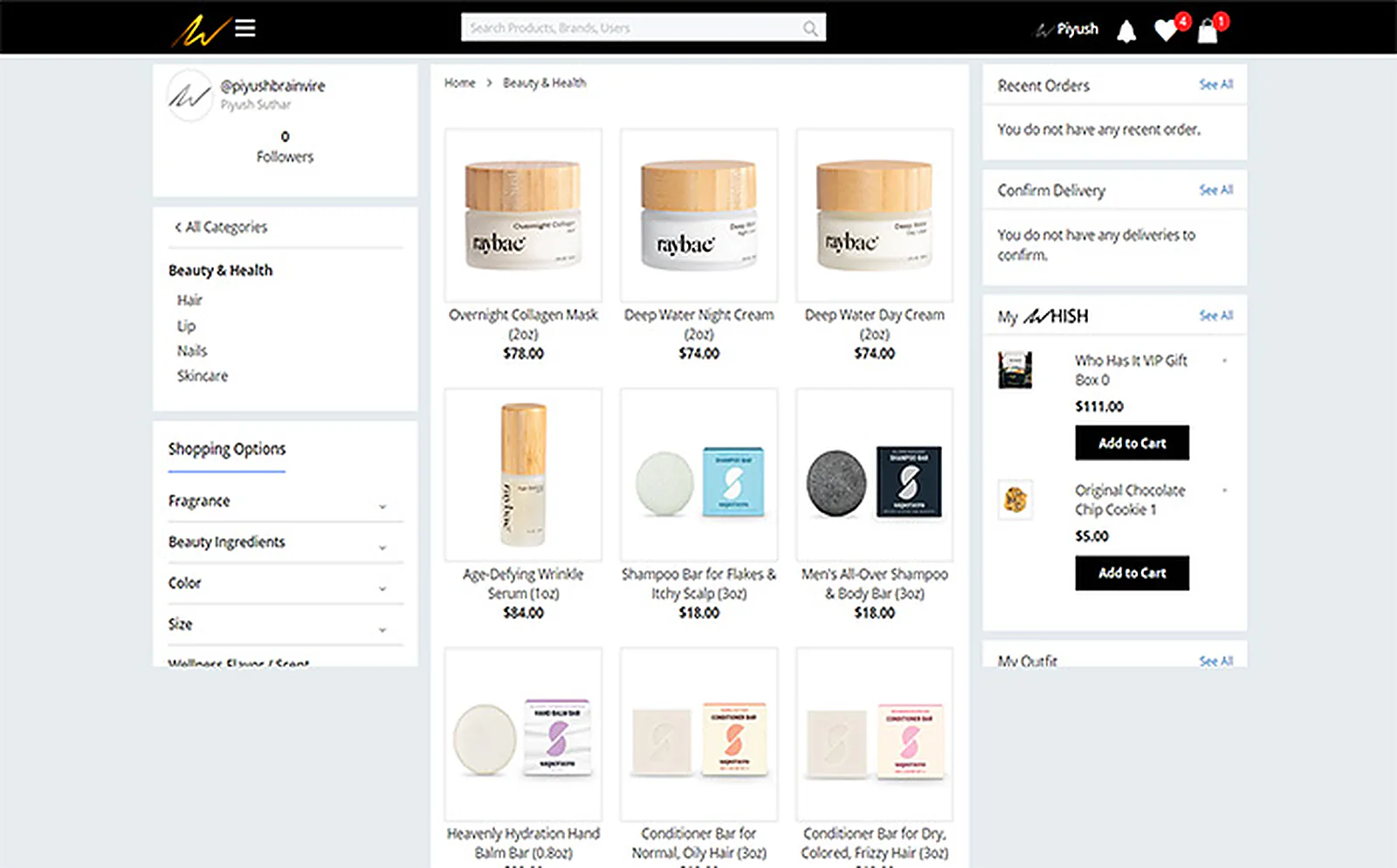Open Deep Water Day Cream product image
Screen dimensions: 1397x868
tap(874, 215)
